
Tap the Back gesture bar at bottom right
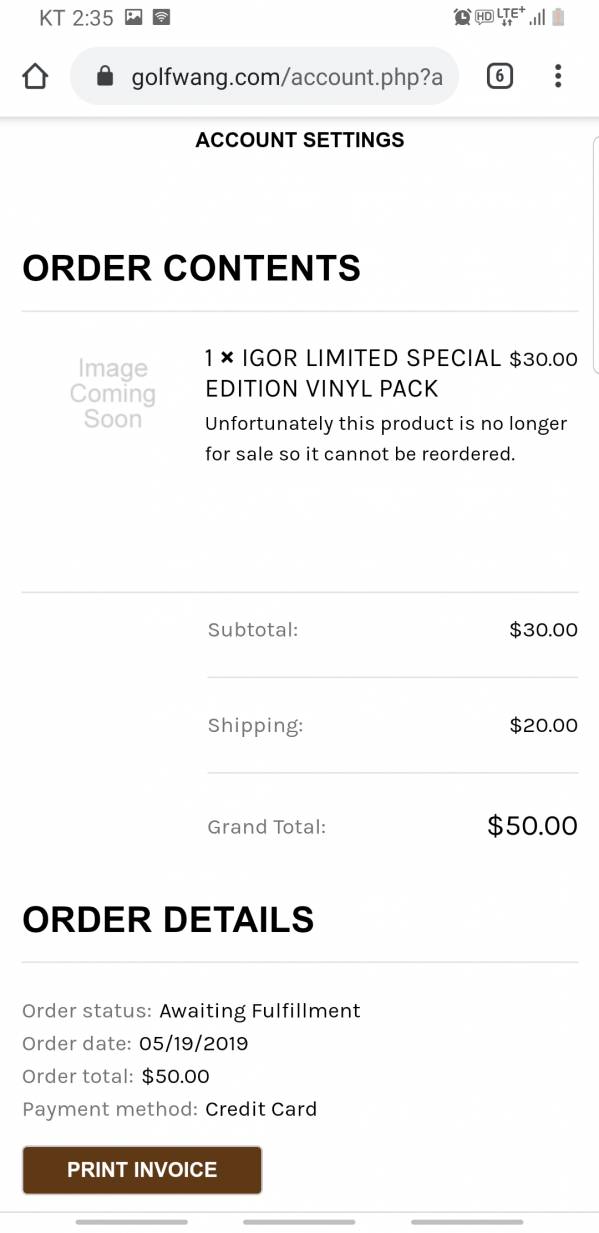tap(465, 1221)
